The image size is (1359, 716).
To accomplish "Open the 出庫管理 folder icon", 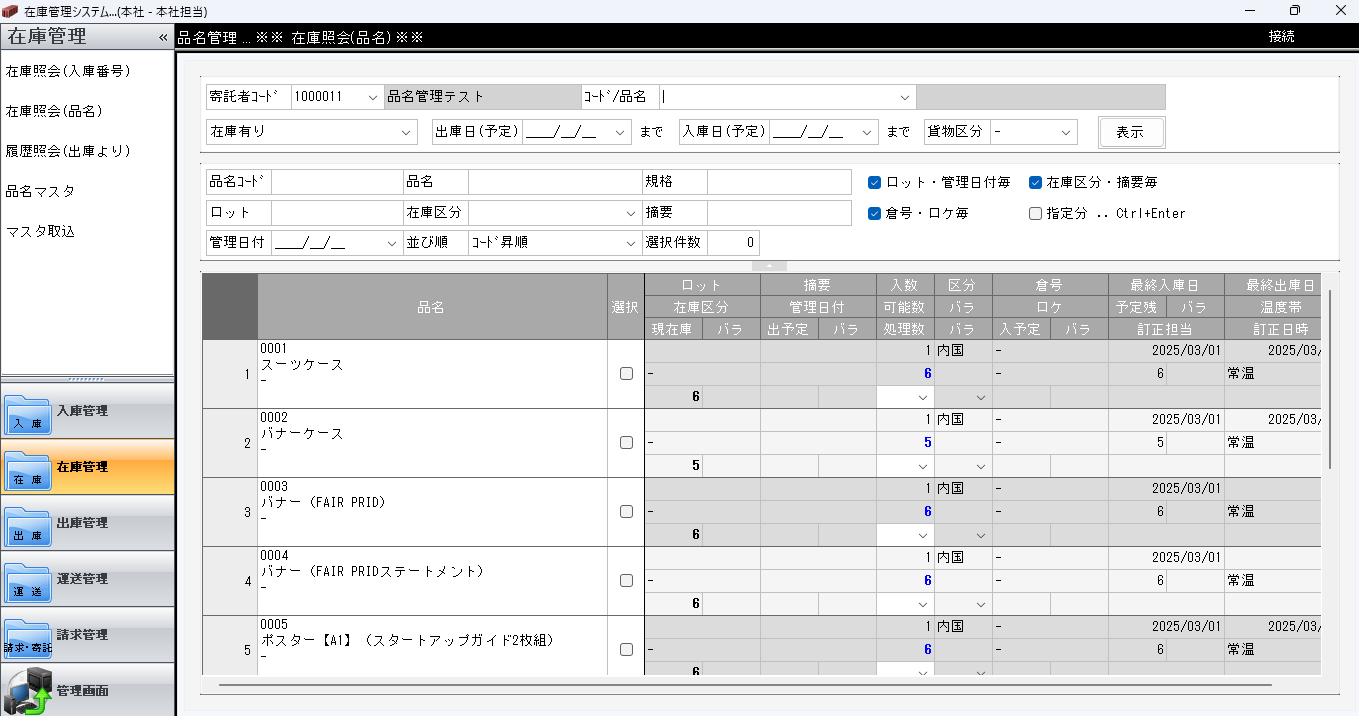I will click(27, 525).
